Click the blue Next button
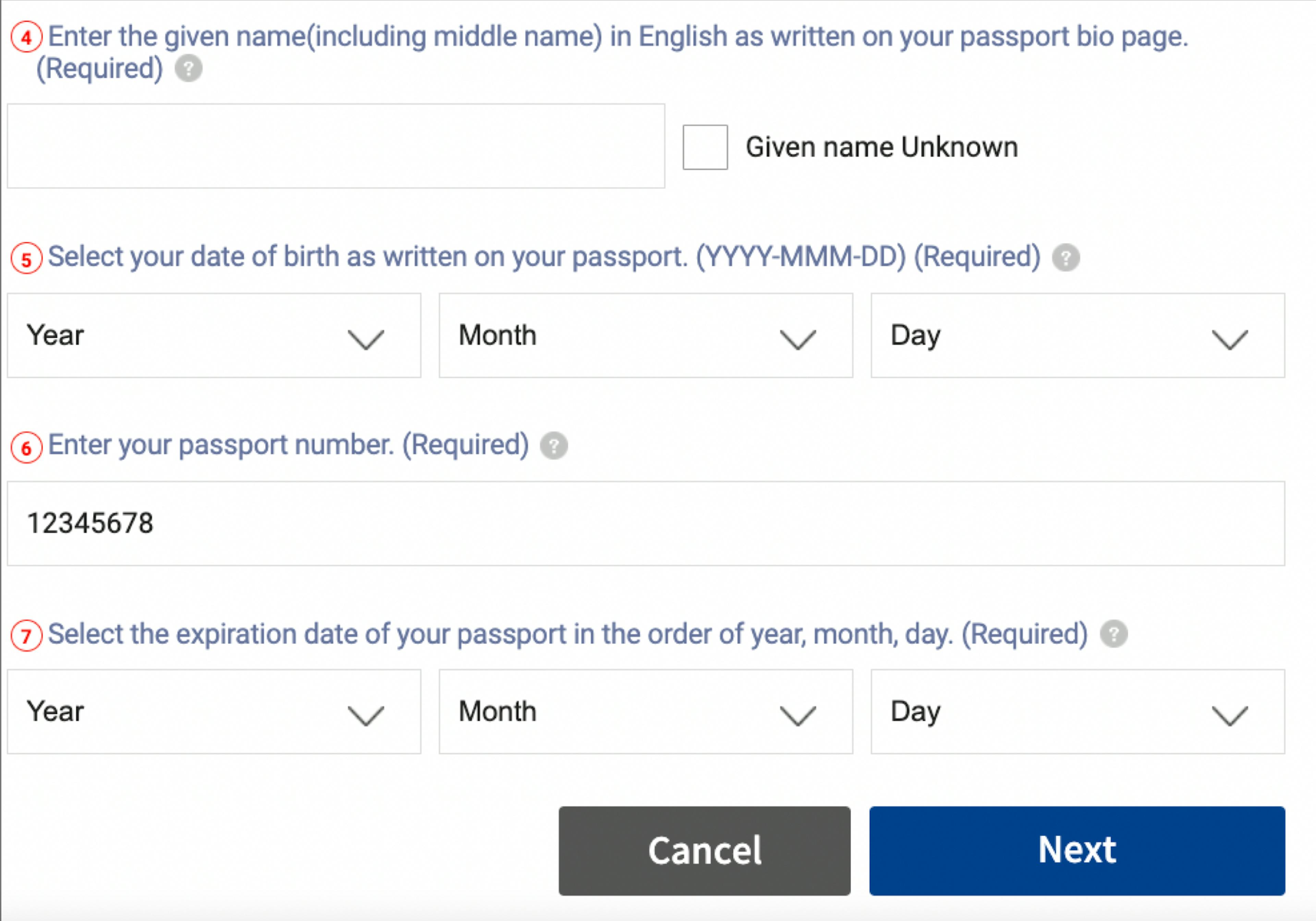 [x=1077, y=851]
